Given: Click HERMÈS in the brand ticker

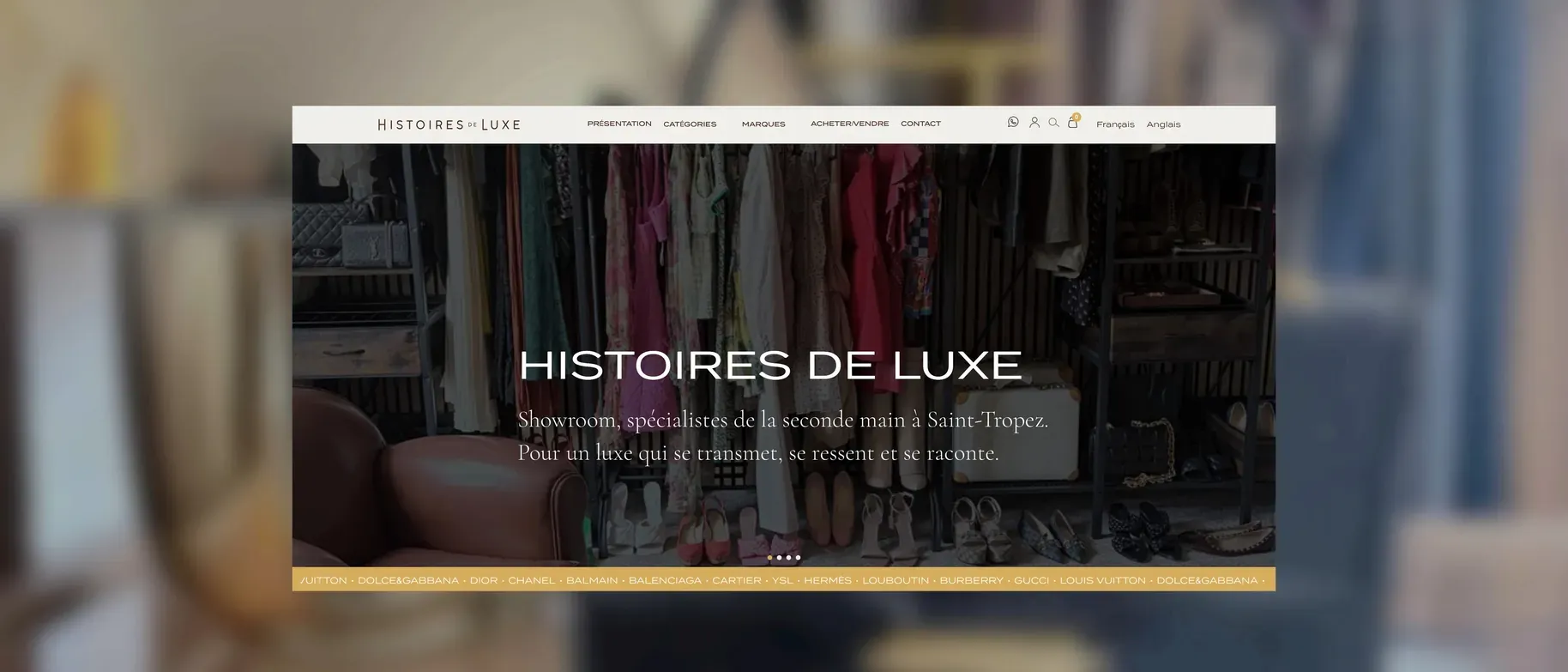Looking at the screenshot, I should point(828,580).
